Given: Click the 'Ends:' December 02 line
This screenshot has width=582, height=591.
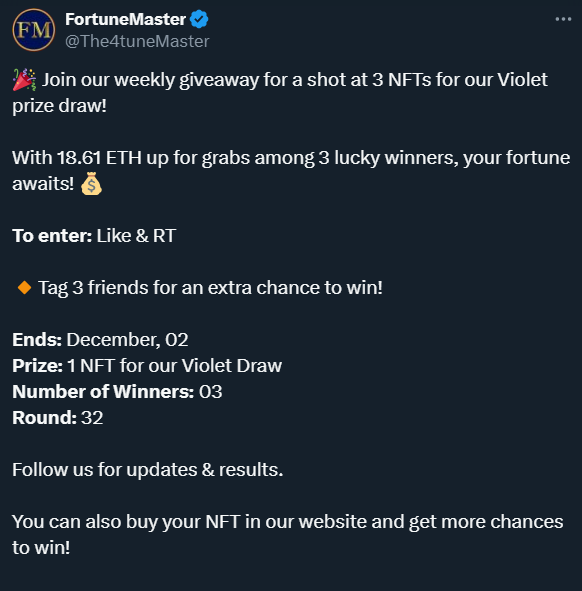Looking at the screenshot, I should (x=100, y=340).
